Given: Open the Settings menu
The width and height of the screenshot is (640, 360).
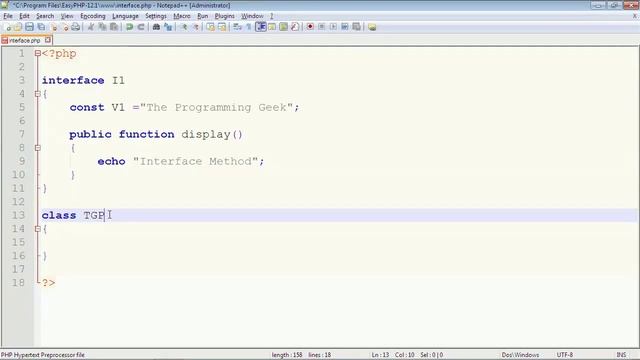Looking at the screenshot, I should pyautogui.click(x=156, y=16).
